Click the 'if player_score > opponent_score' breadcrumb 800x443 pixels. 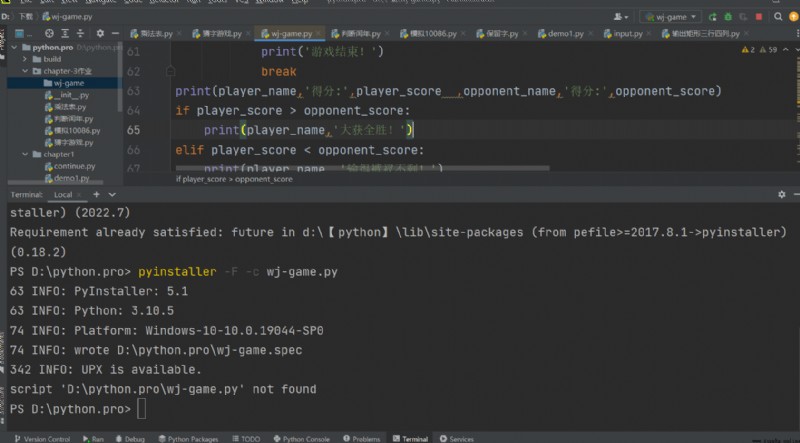234,179
